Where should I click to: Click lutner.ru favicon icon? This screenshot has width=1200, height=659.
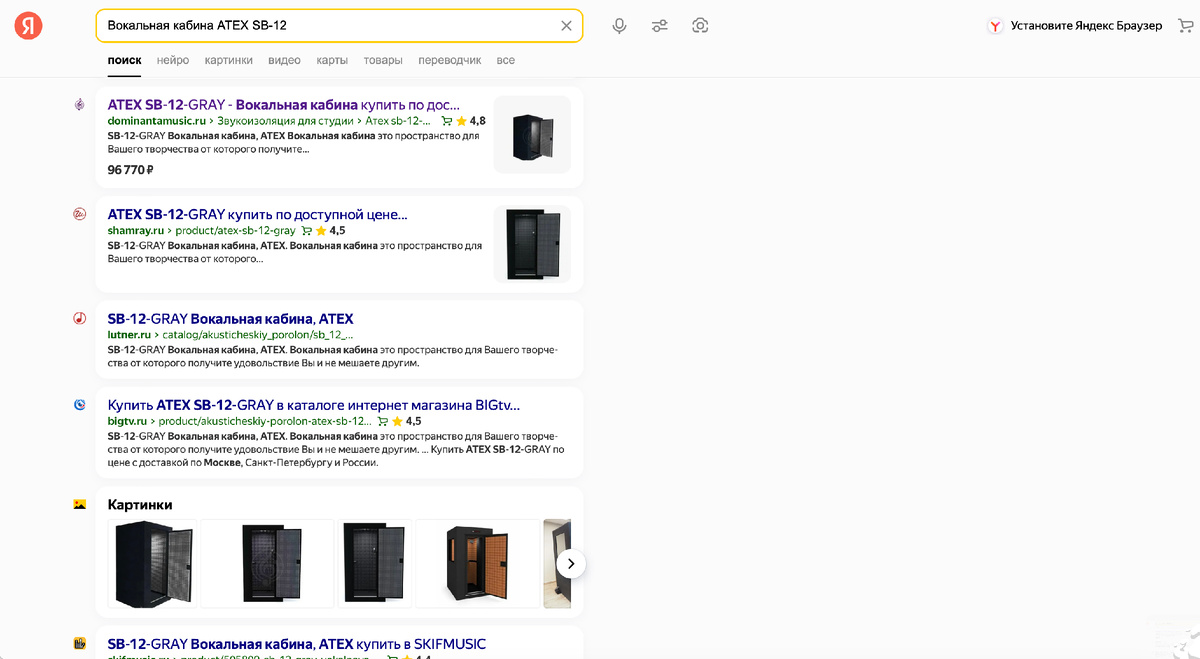click(79, 319)
